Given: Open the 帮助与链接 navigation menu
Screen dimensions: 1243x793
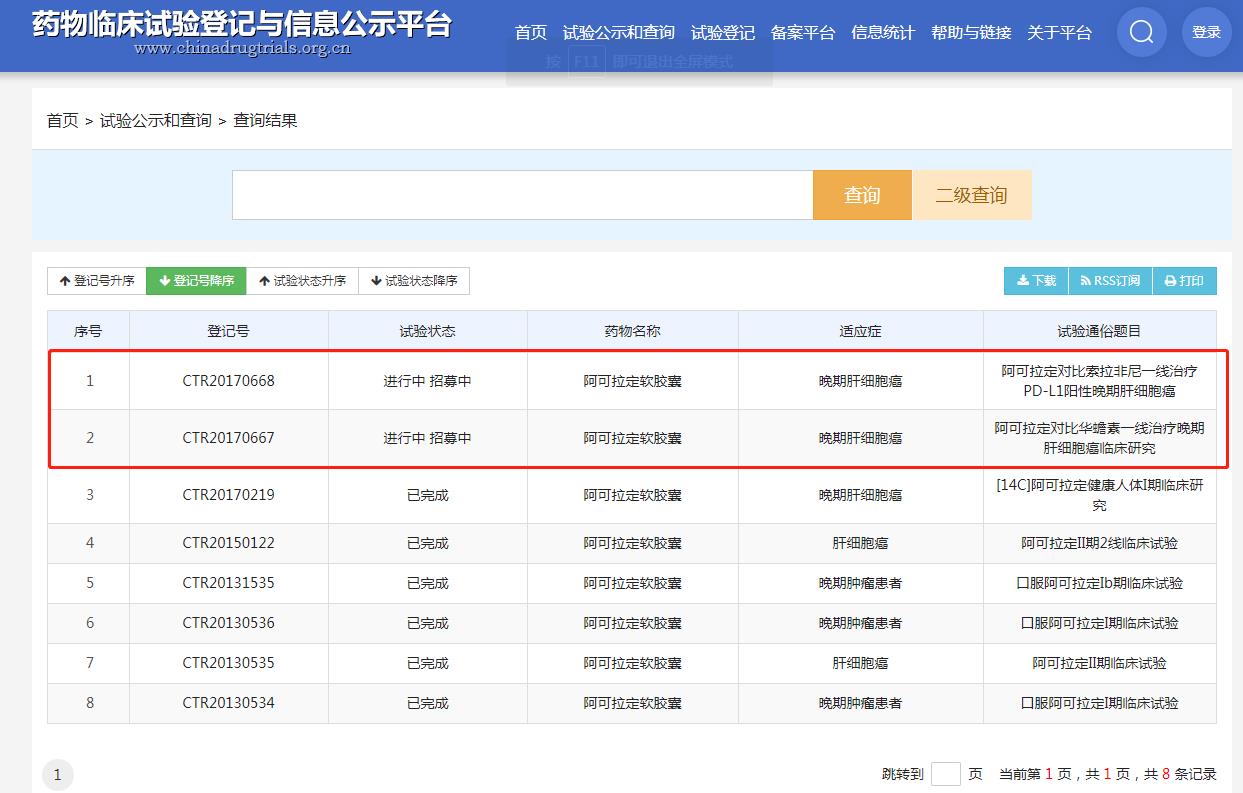Looking at the screenshot, I should click(x=970, y=33).
